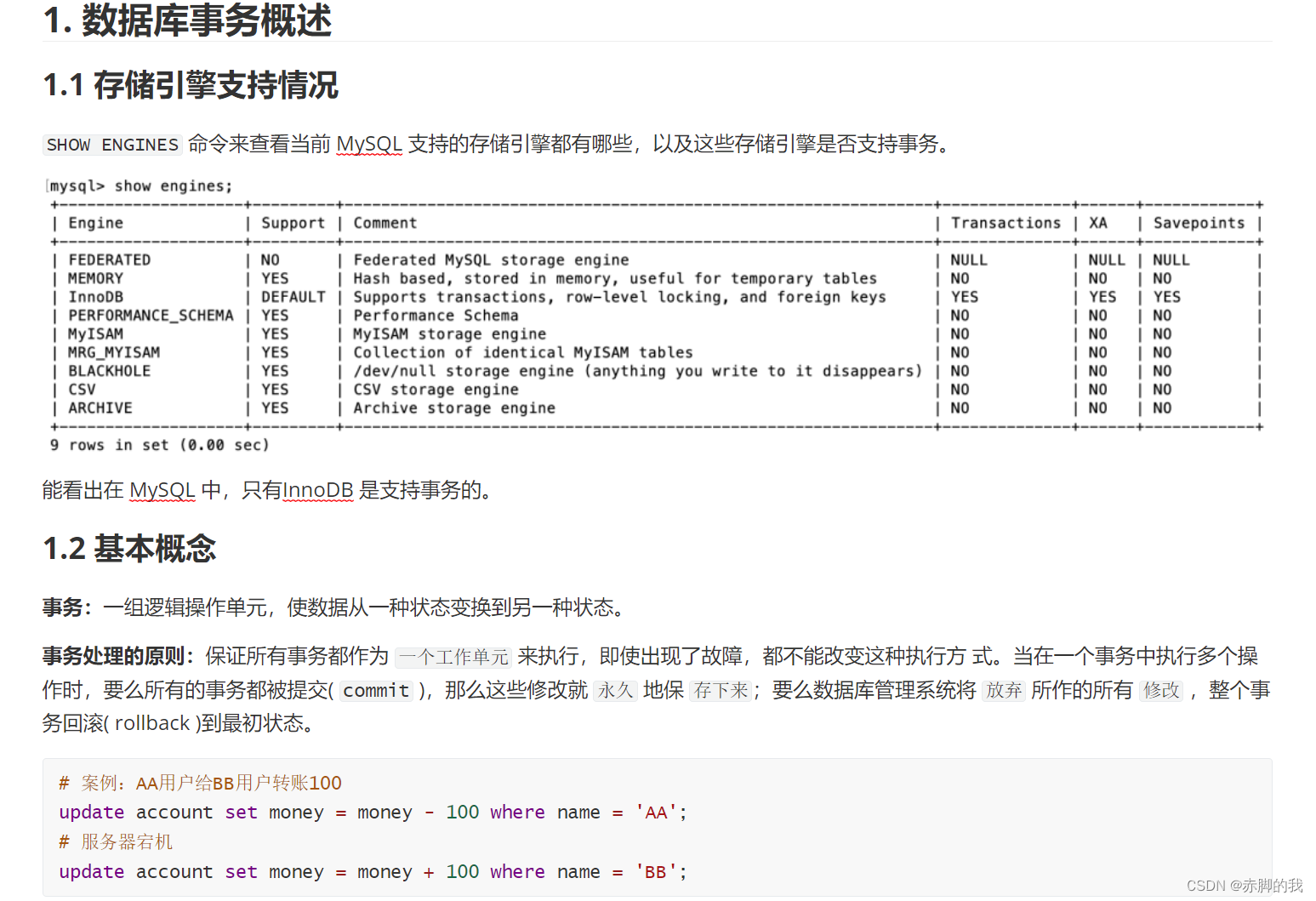
Task: Click the 'NO' support value for FEDERATED
Action: click(270, 259)
